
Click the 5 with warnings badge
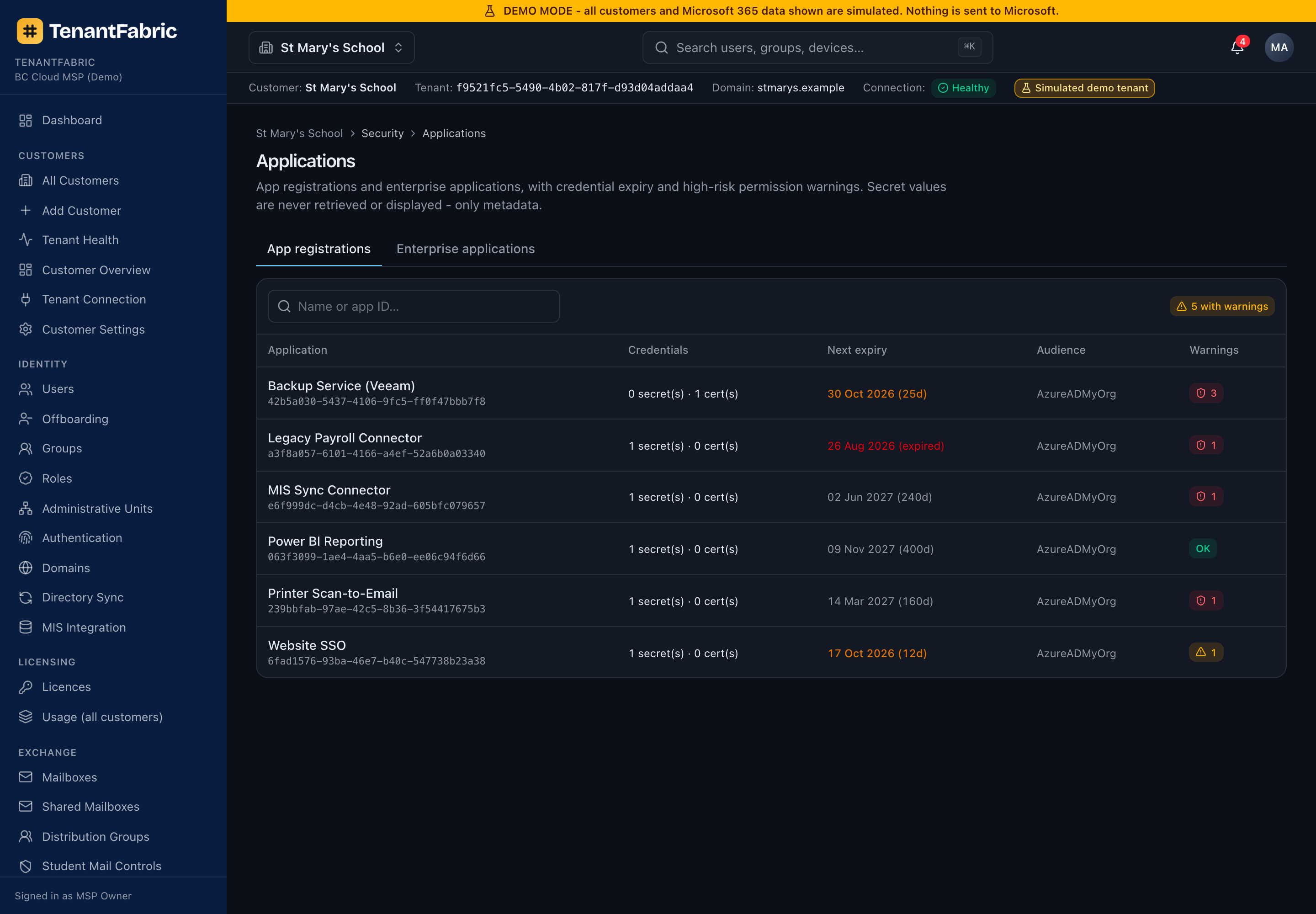[x=1221, y=306]
